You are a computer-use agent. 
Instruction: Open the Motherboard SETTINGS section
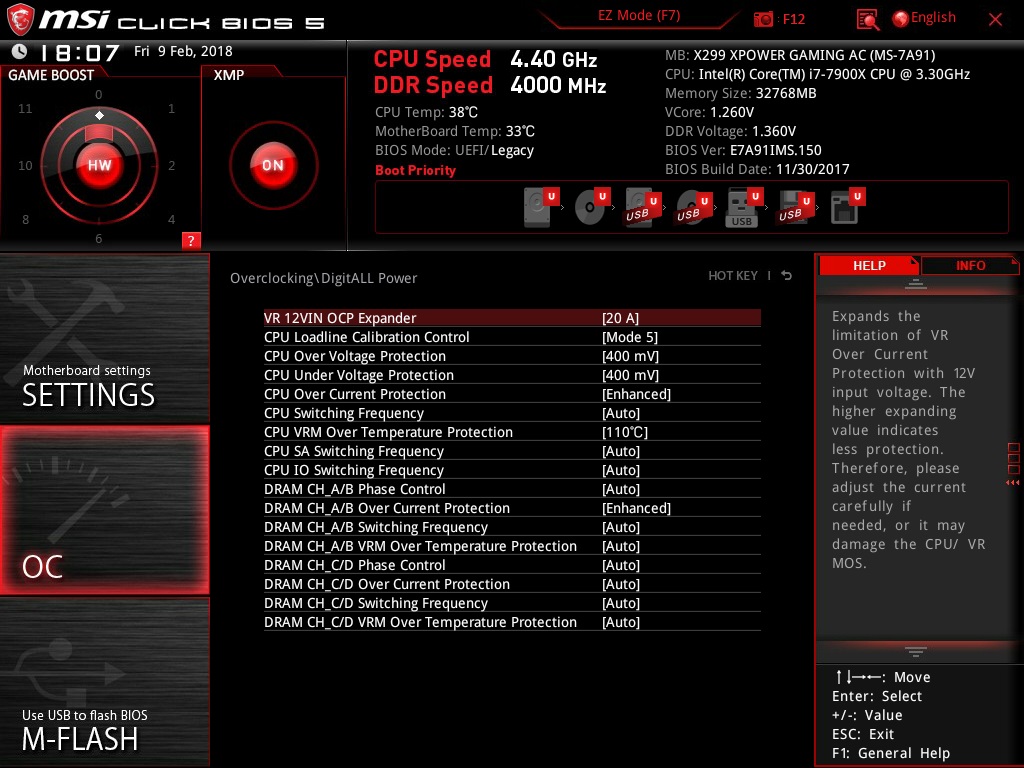tap(104, 338)
